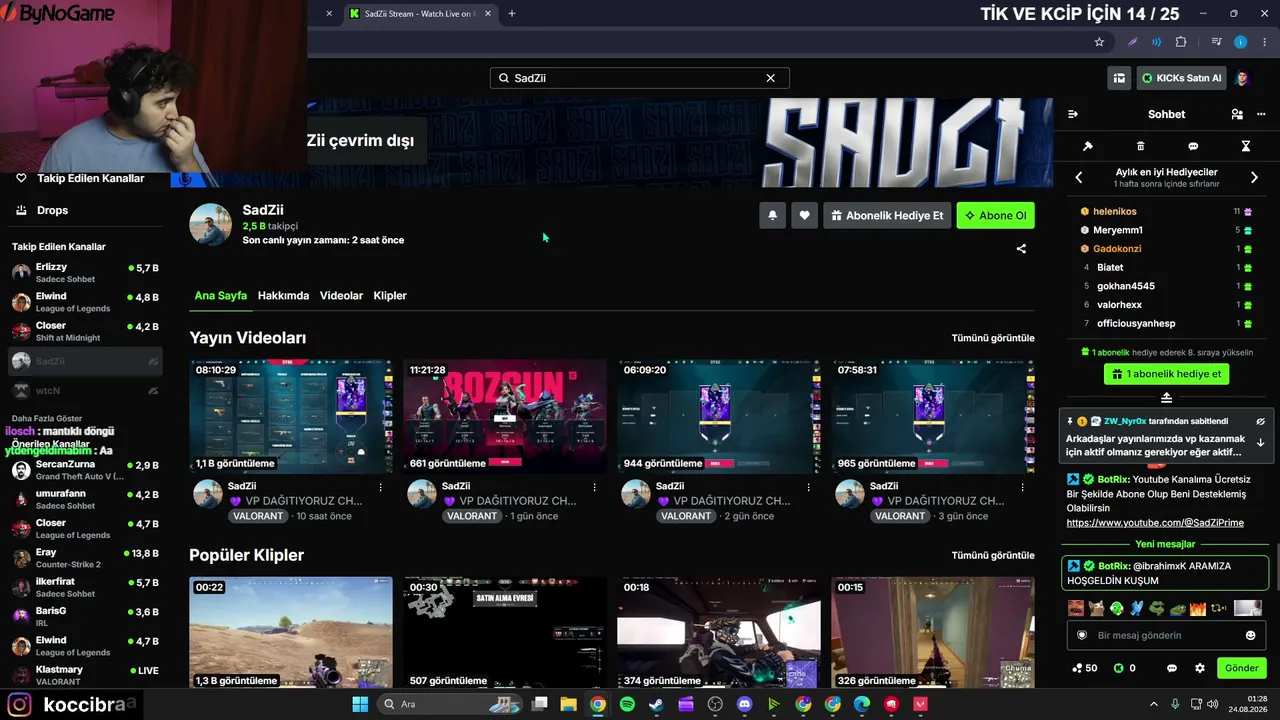Open a new browser tab
Image resolution: width=1280 pixels, height=720 pixels.
[512, 13]
